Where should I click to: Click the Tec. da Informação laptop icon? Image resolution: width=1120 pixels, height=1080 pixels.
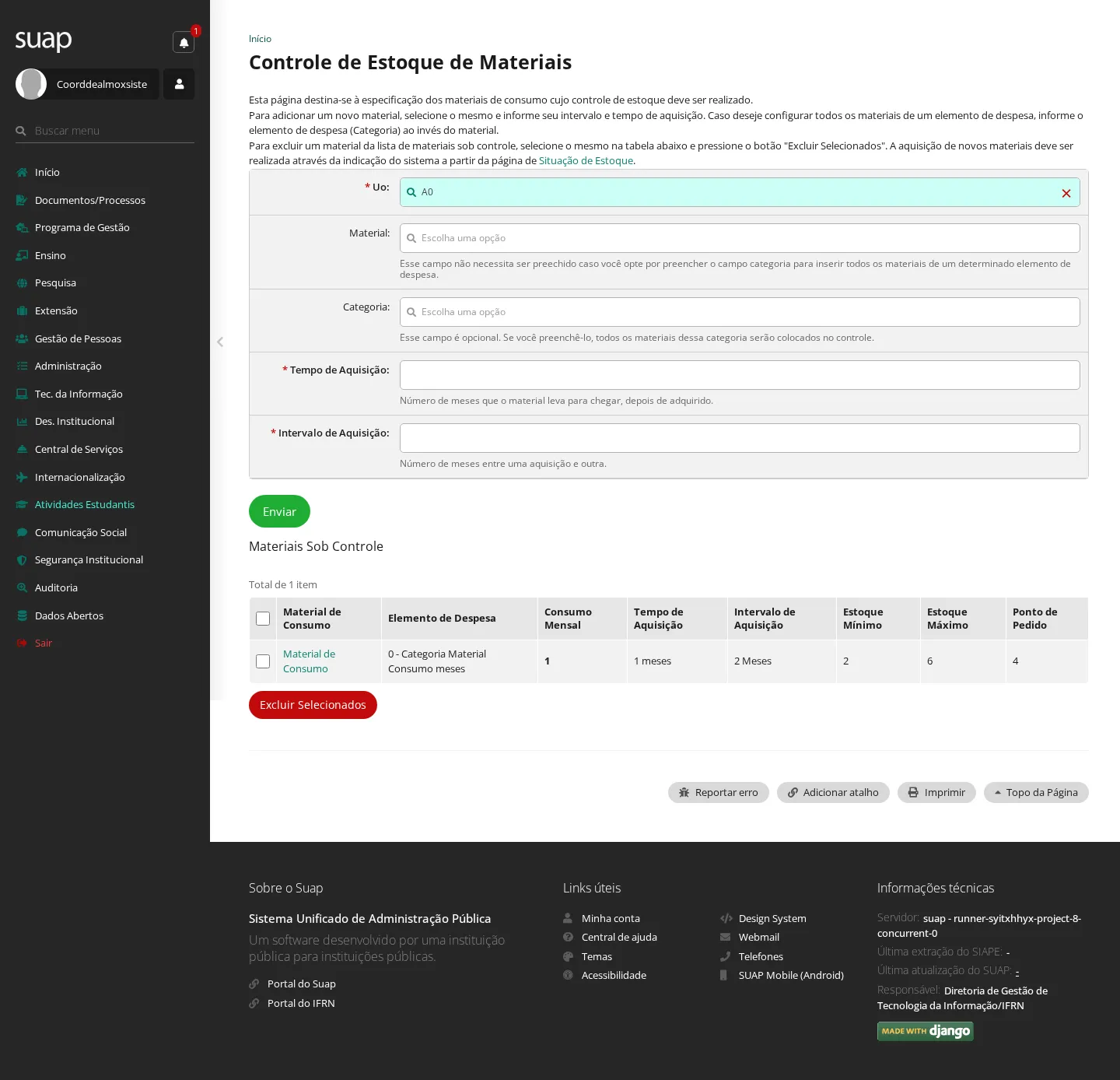tap(22, 394)
